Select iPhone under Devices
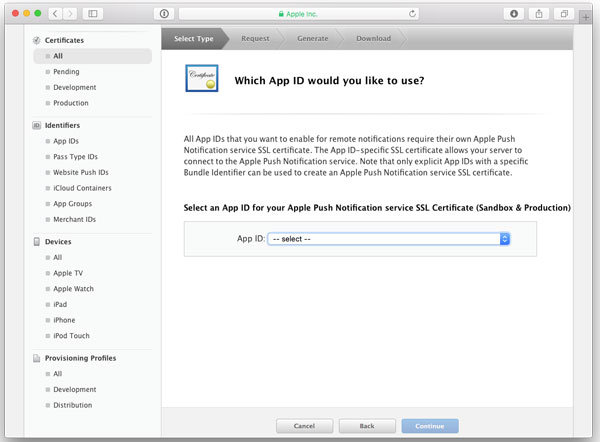Image resolution: width=600 pixels, height=442 pixels. 66,319
